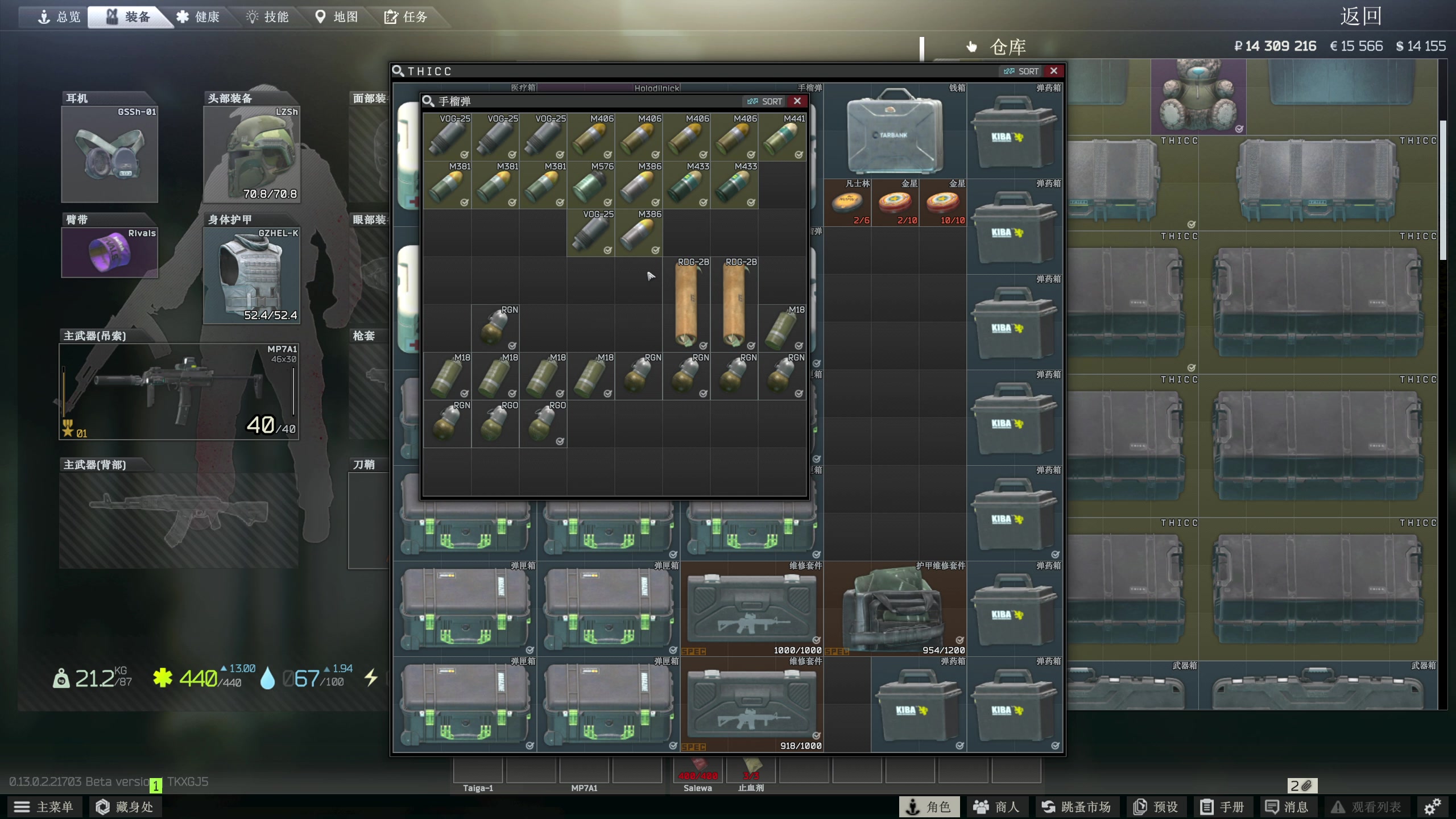Open the settings gear icon
The image size is (1456, 819).
coord(1432,806)
